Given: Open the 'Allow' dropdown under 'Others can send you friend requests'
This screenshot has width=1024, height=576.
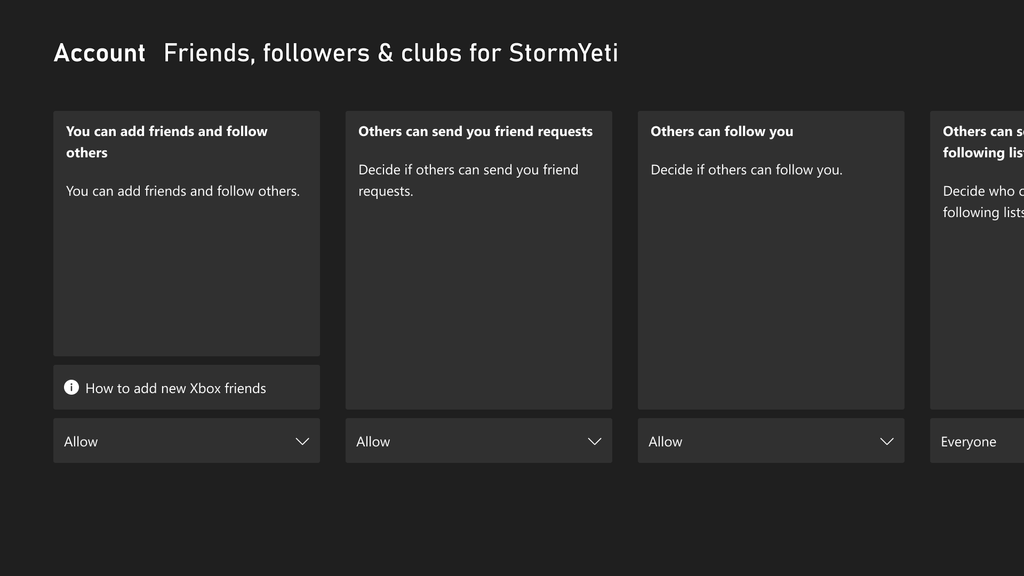Looking at the screenshot, I should 478,441.
